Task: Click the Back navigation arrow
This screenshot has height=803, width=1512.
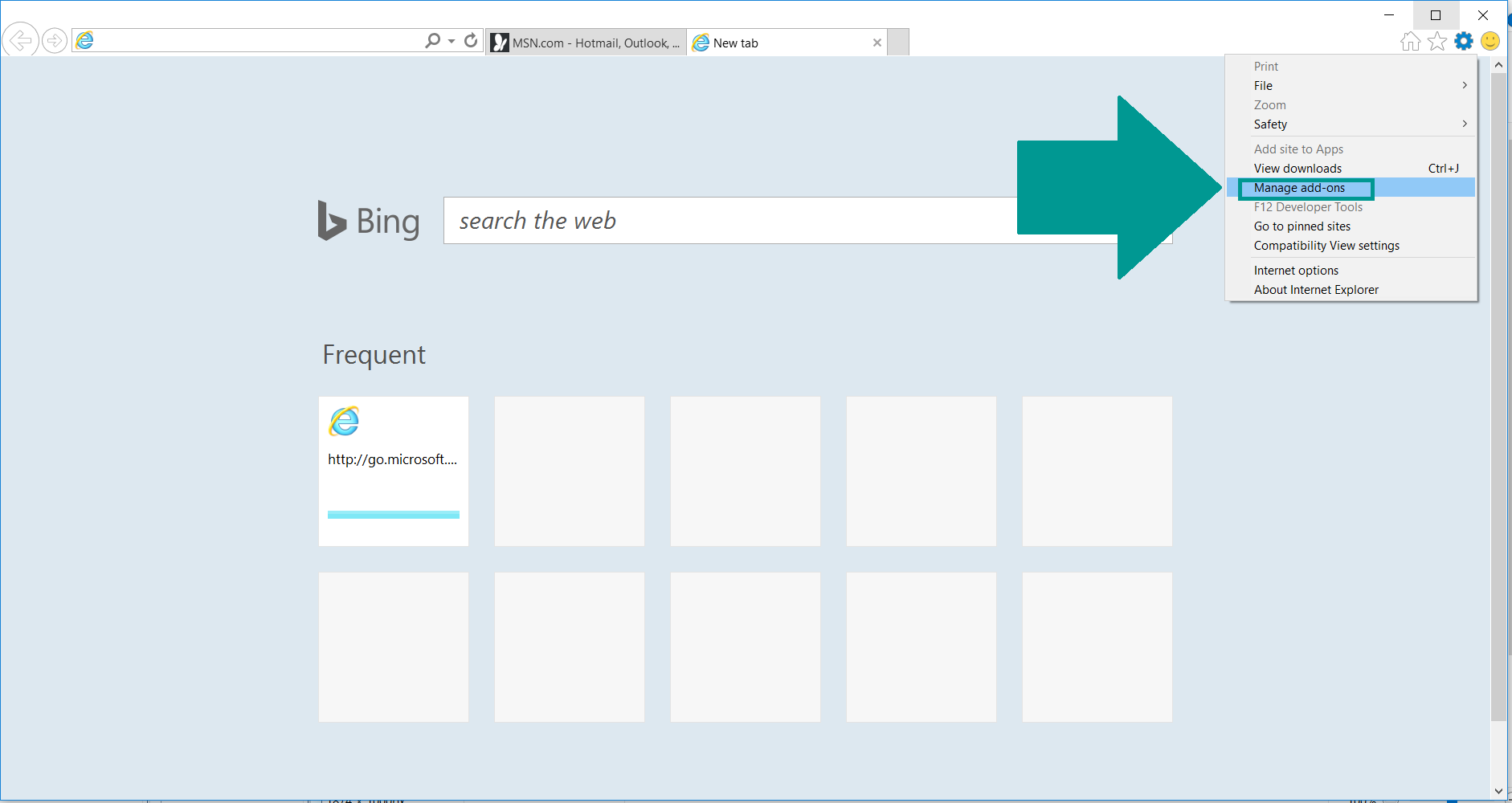Action: click(20, 40)
